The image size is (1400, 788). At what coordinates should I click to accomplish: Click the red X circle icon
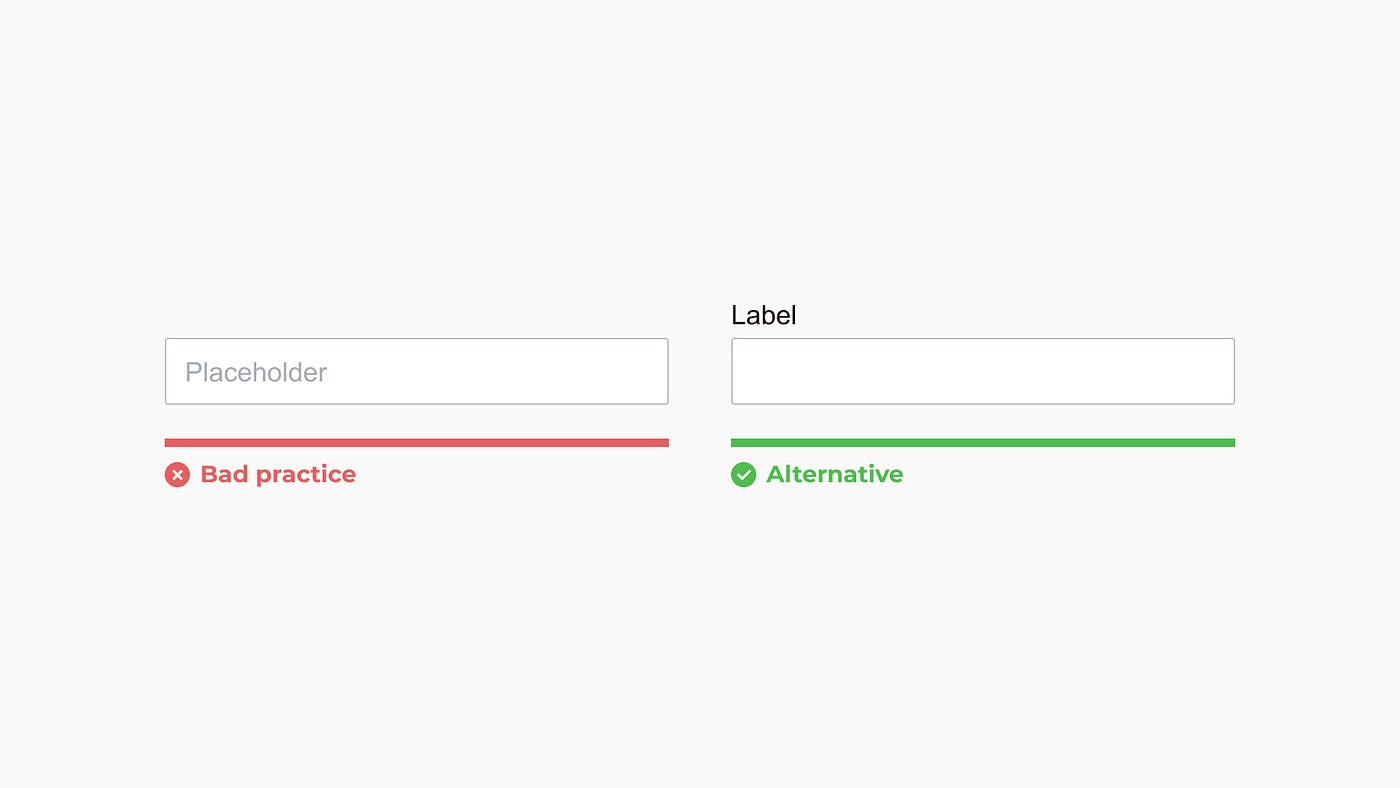click(177, 475)
